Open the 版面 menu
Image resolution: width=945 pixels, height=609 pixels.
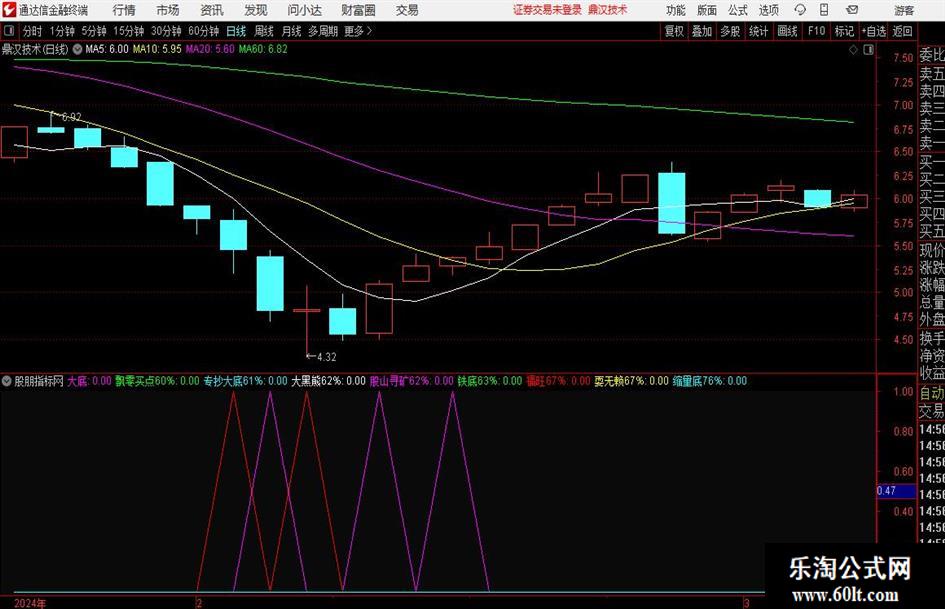tap(707, 10)
